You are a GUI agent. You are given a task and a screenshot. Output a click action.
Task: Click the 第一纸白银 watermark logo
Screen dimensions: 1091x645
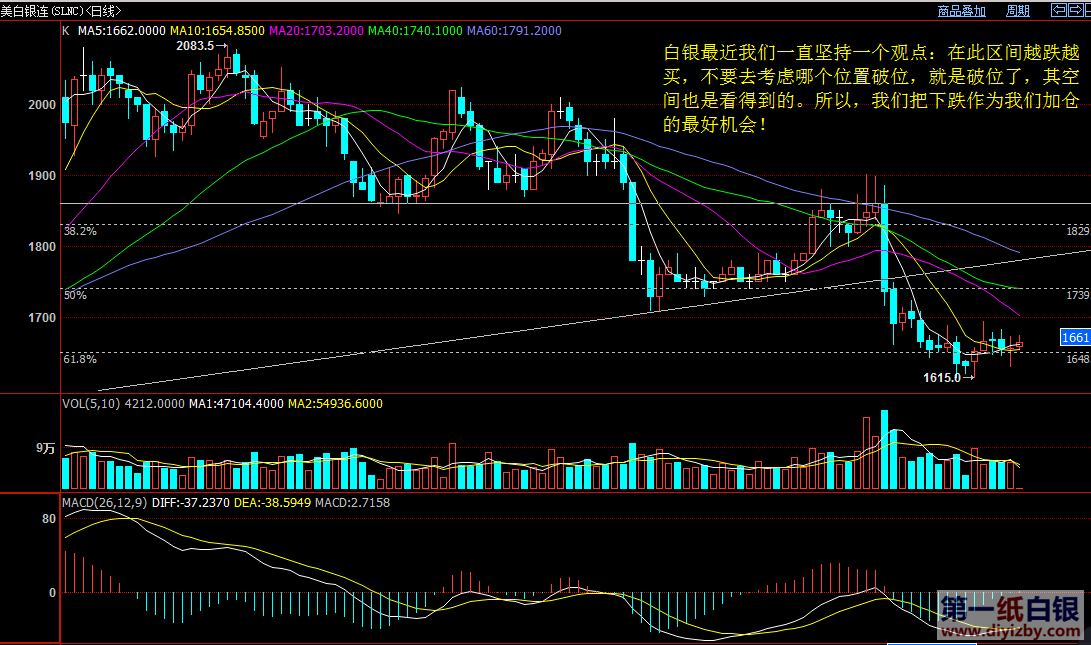(x=1010, y=609)
